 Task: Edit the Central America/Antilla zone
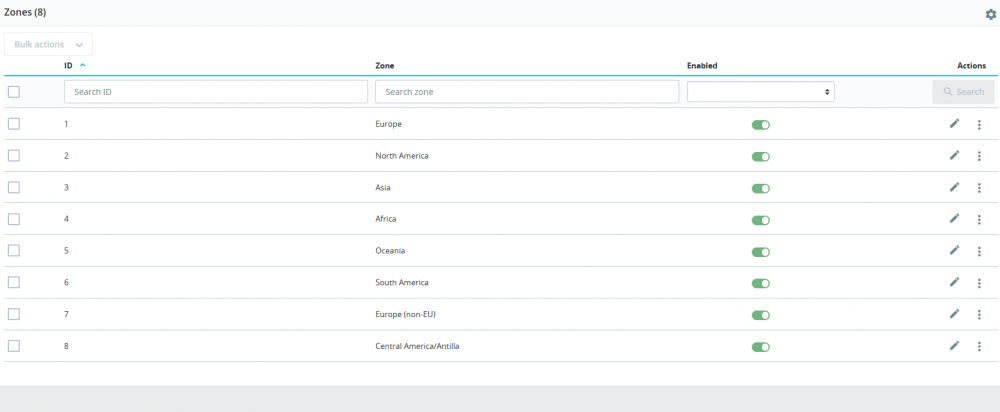click(x=954, y=345)
